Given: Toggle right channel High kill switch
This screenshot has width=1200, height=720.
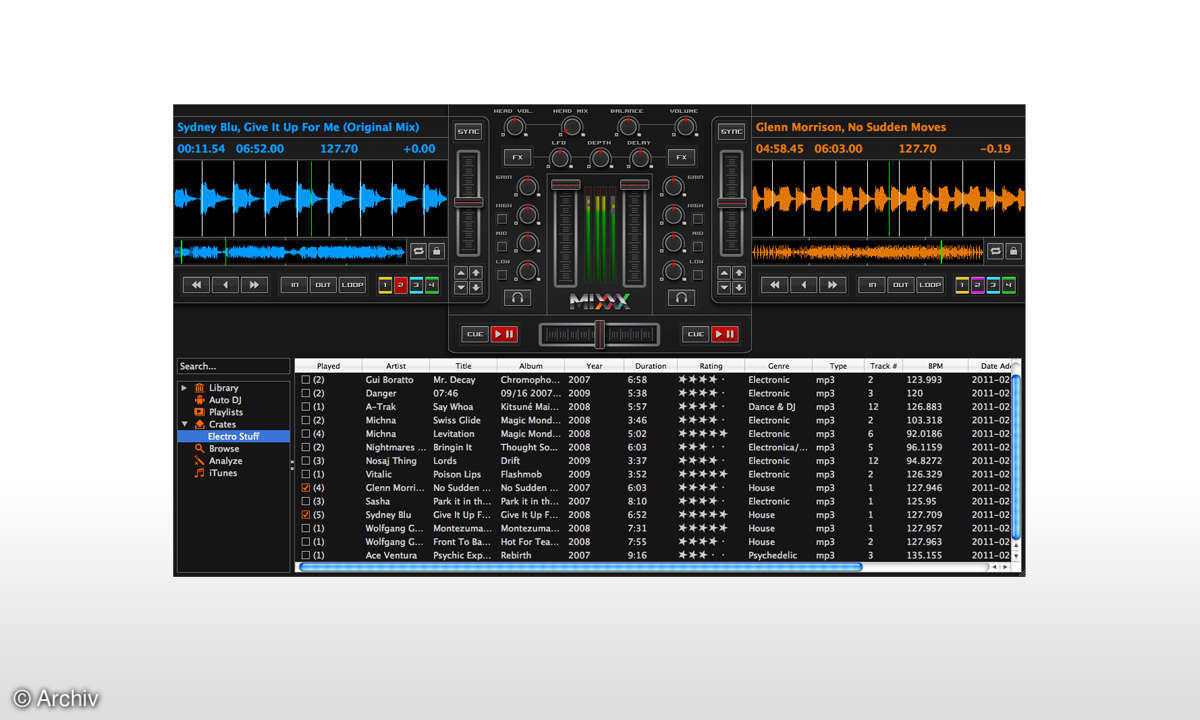Looking at the screenshot, I should [x=698, y=218].
